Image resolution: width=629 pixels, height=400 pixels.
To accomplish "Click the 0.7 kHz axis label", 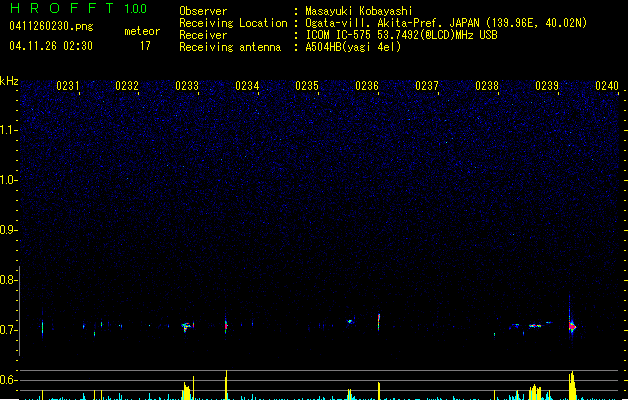I will click(9, 330).
